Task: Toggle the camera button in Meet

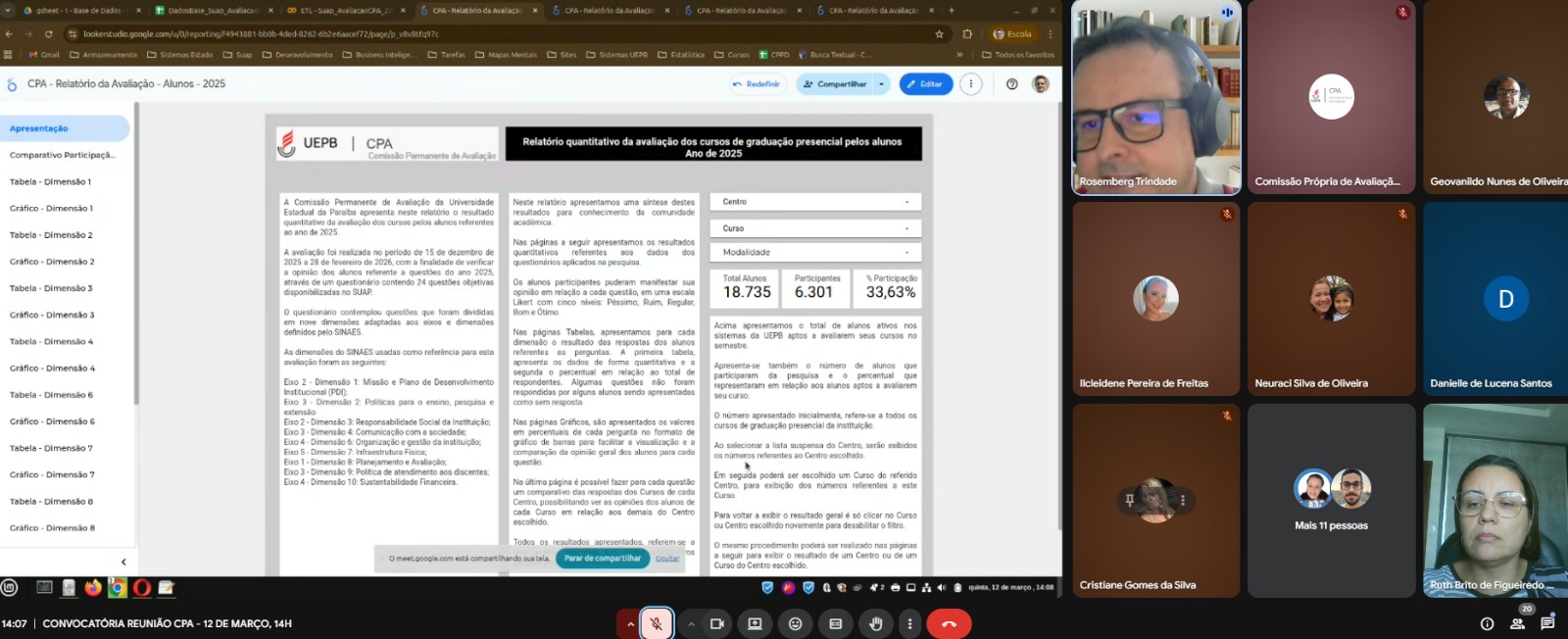Action: coord(716,623)
